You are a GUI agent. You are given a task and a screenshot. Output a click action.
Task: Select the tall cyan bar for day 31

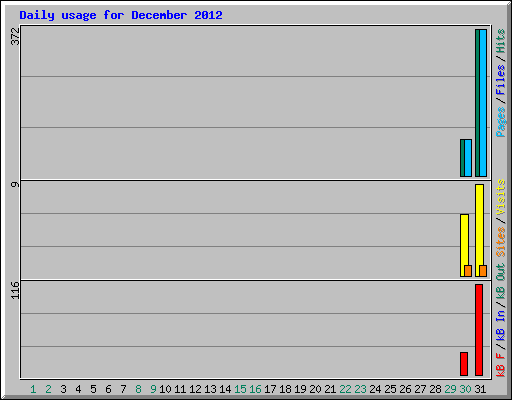point(483,103)
